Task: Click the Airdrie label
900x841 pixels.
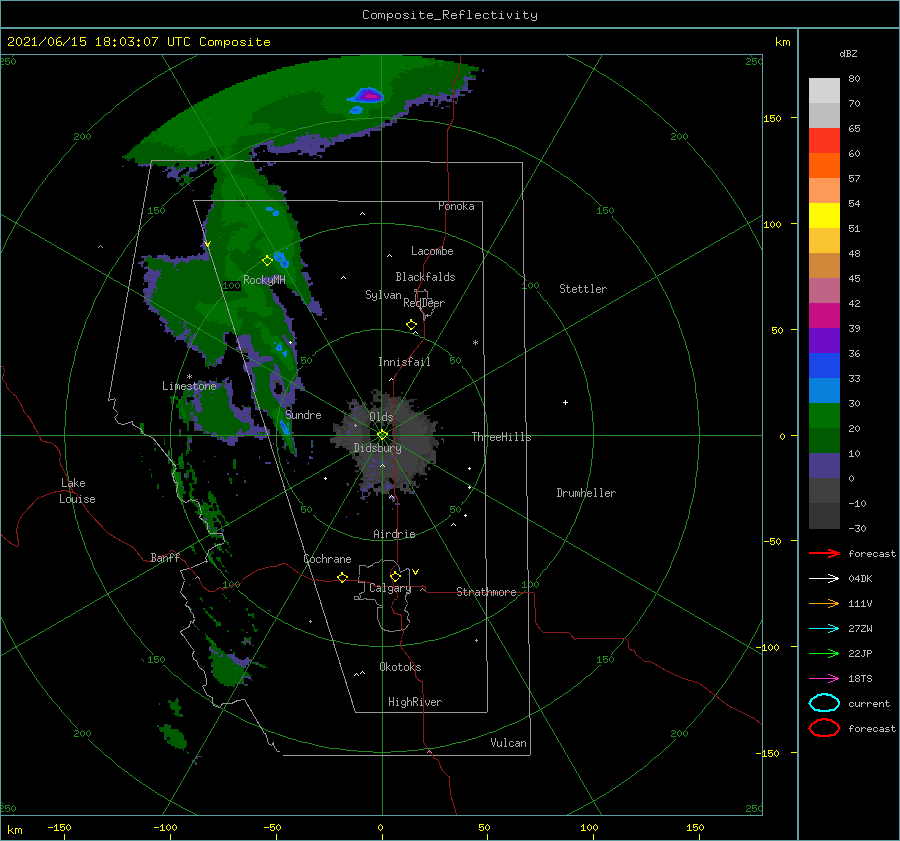Action: pos(394,534)
